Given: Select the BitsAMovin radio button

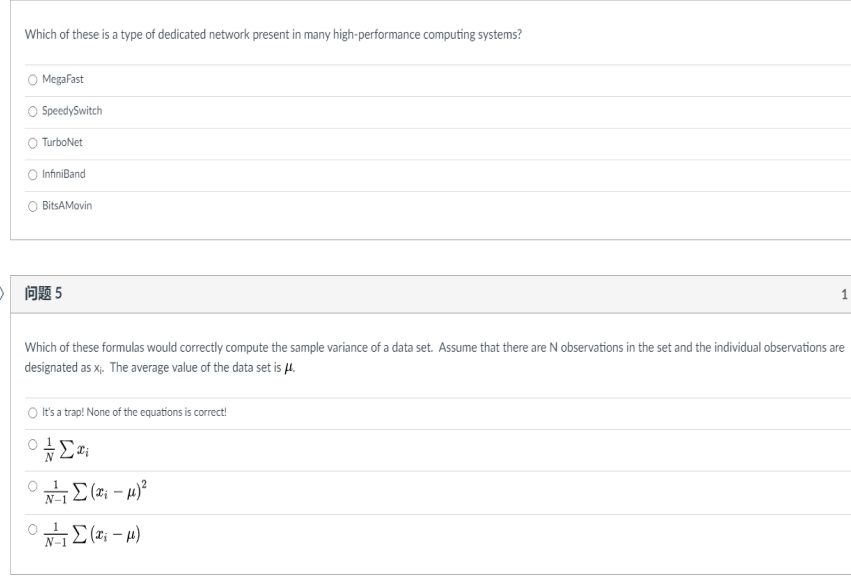Looking at the screenshot, I should 35,206.
